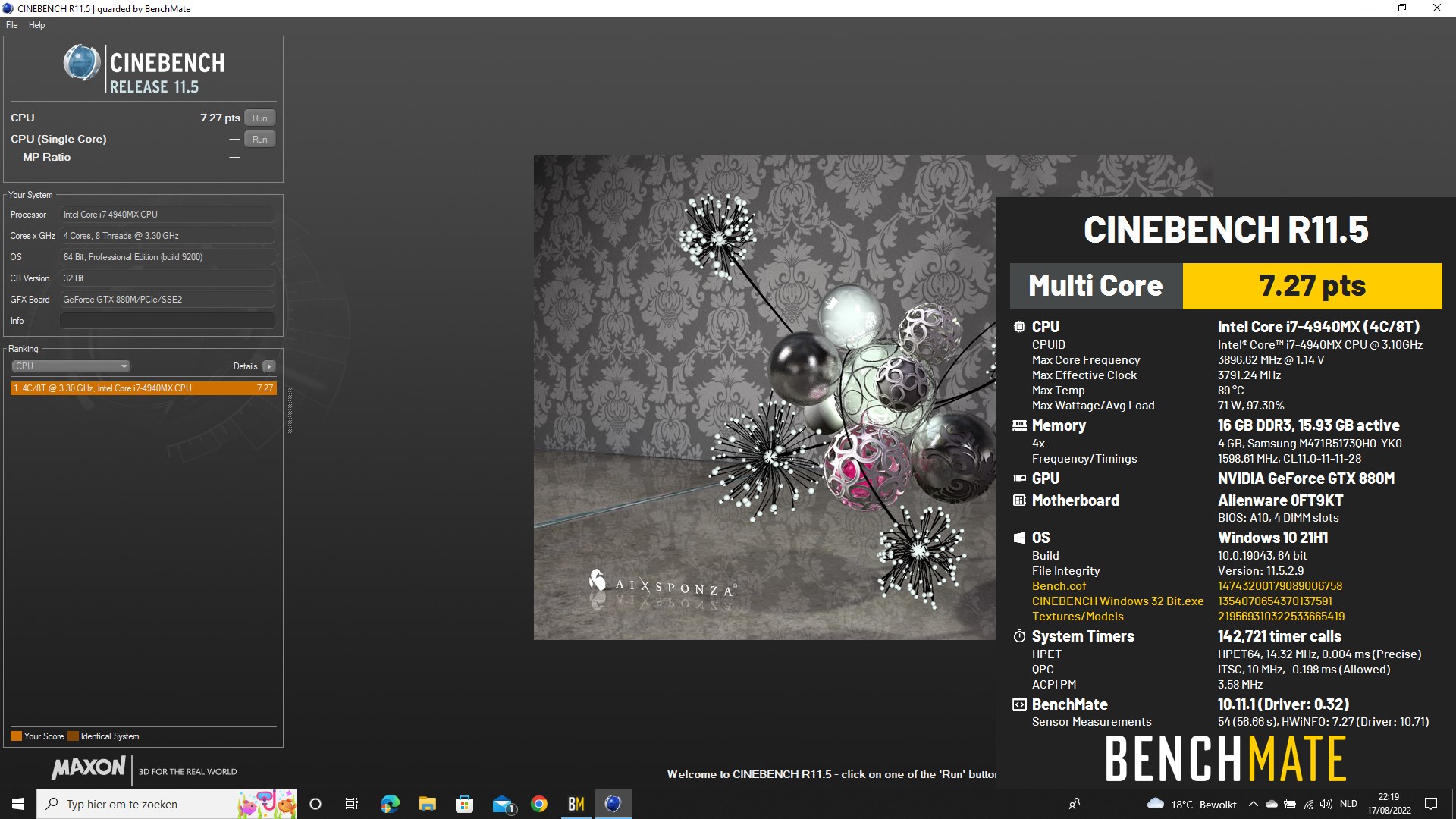Click the NLD language indicator
Viewport: 1456px width, 819px height.
pos(1348,804)
